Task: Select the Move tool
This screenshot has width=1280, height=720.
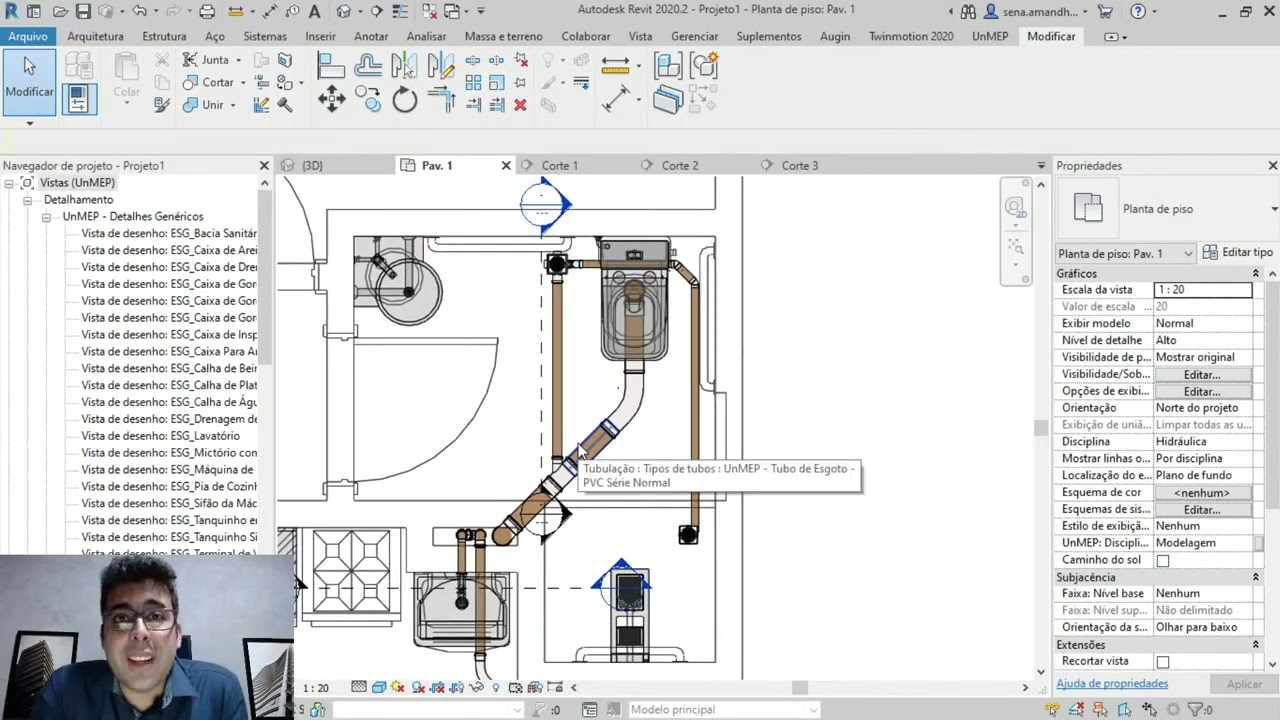Action: [x=331, y=99]
